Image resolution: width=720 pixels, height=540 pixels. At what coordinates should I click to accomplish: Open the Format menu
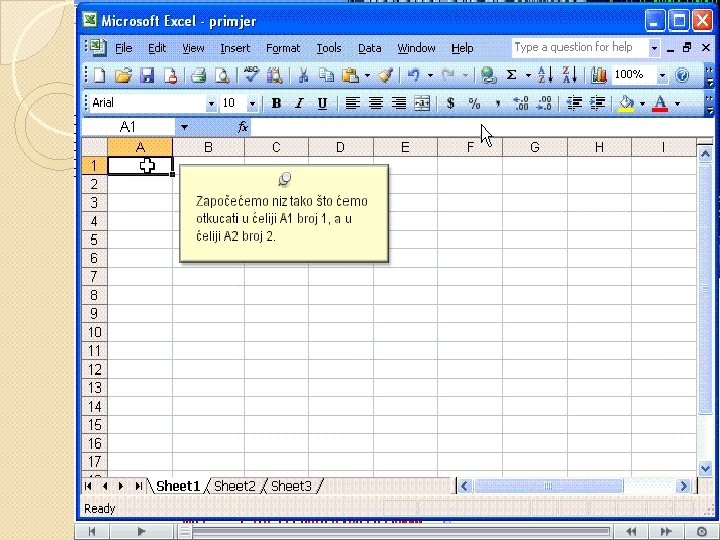click(283, 48)
